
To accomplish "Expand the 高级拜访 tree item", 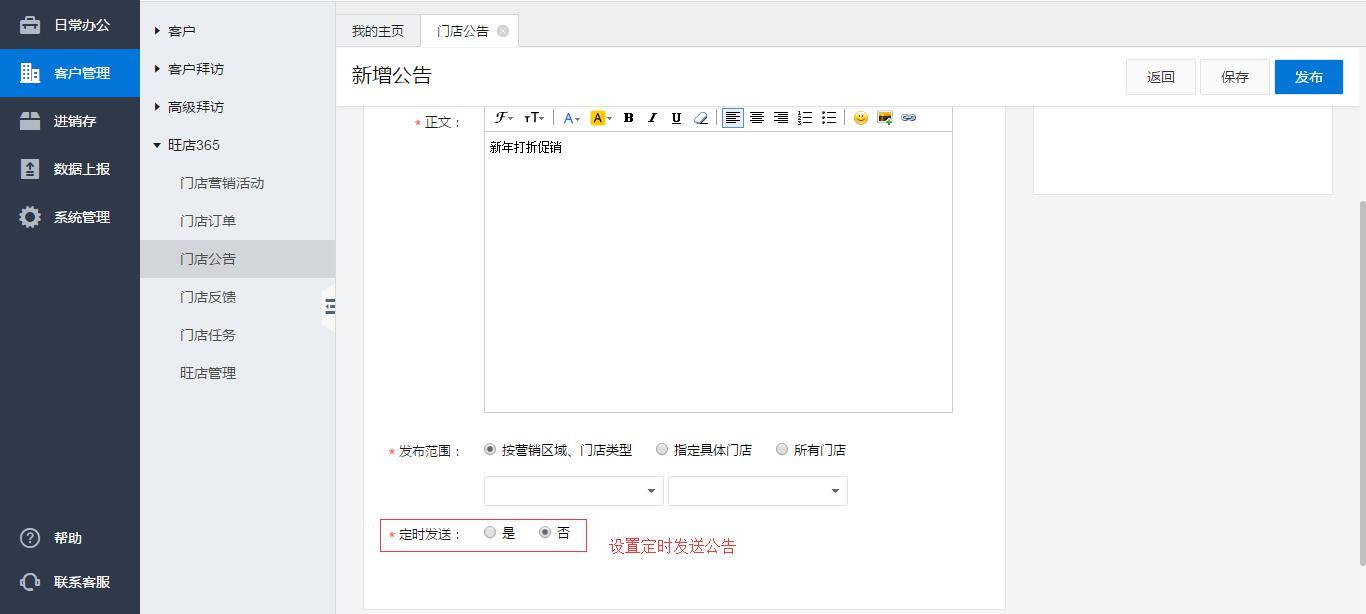I will 157,107.
